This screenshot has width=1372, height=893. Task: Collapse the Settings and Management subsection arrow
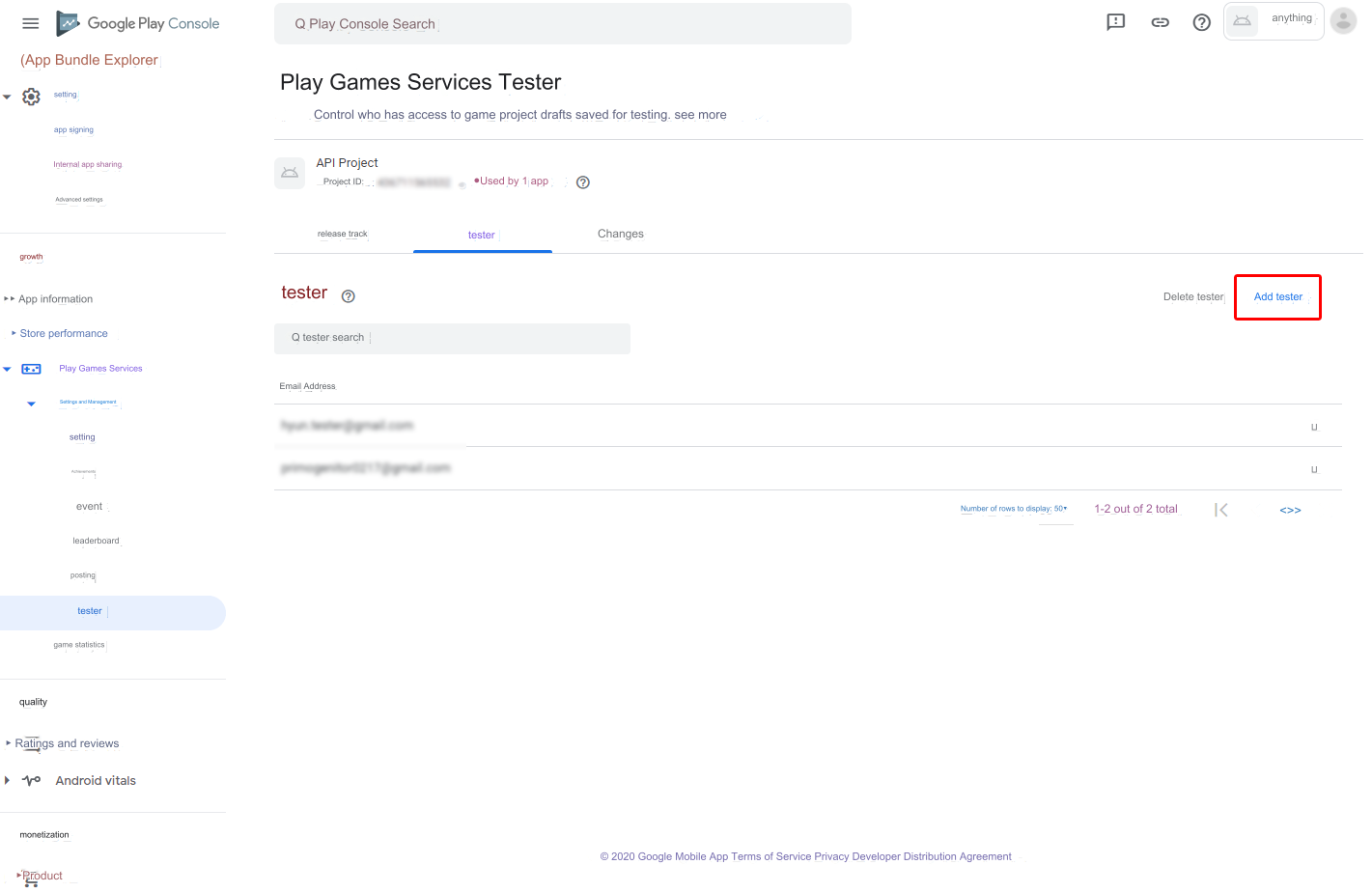click(x=32, y=404)
